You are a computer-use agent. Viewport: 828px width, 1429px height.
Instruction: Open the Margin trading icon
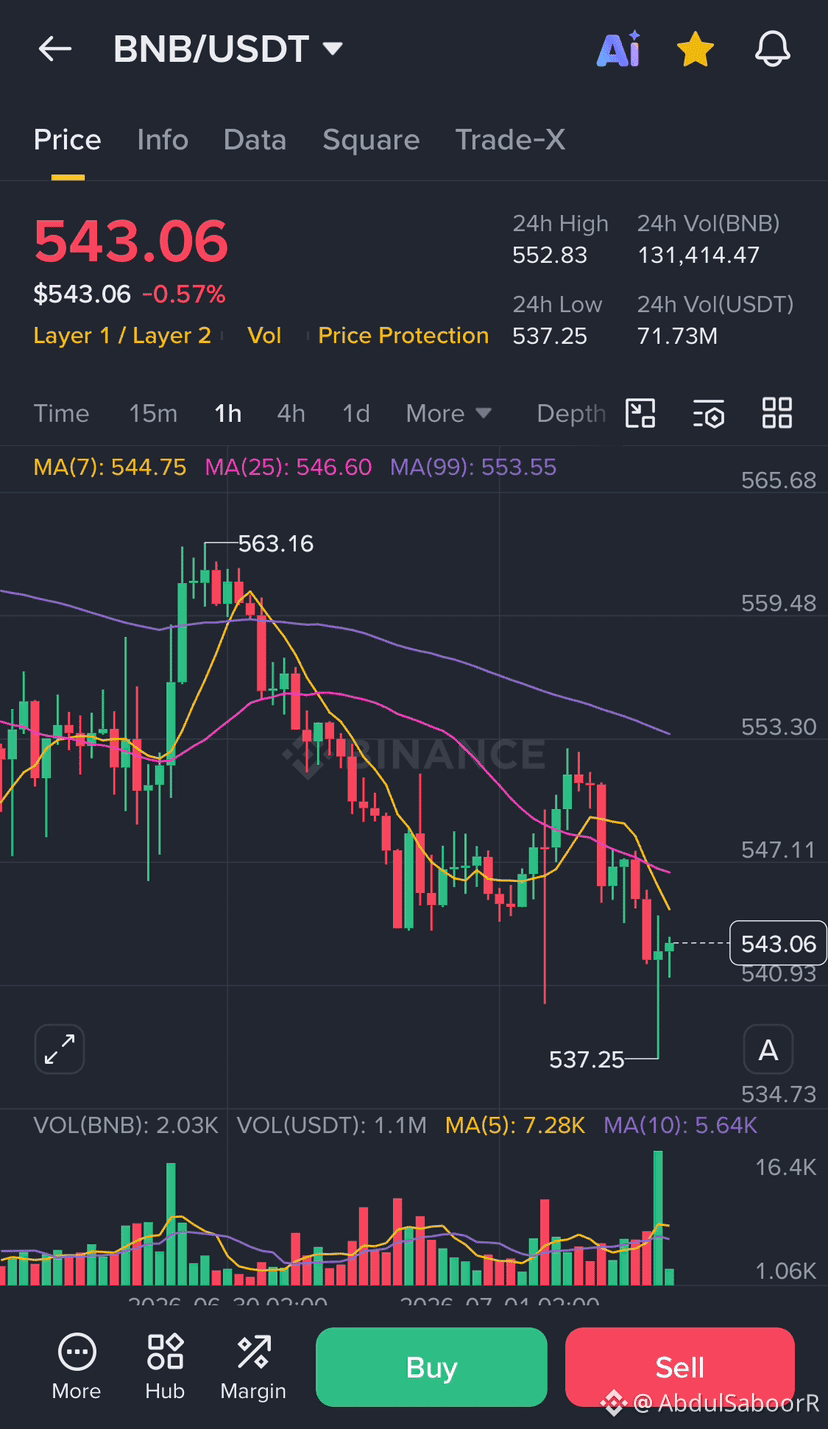tap(253, 1366)
